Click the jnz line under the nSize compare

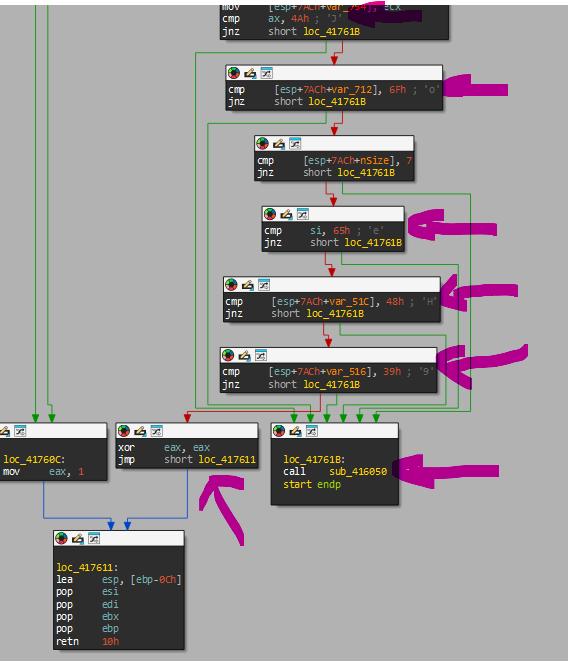pyautogui.click(x=326, y=172)
